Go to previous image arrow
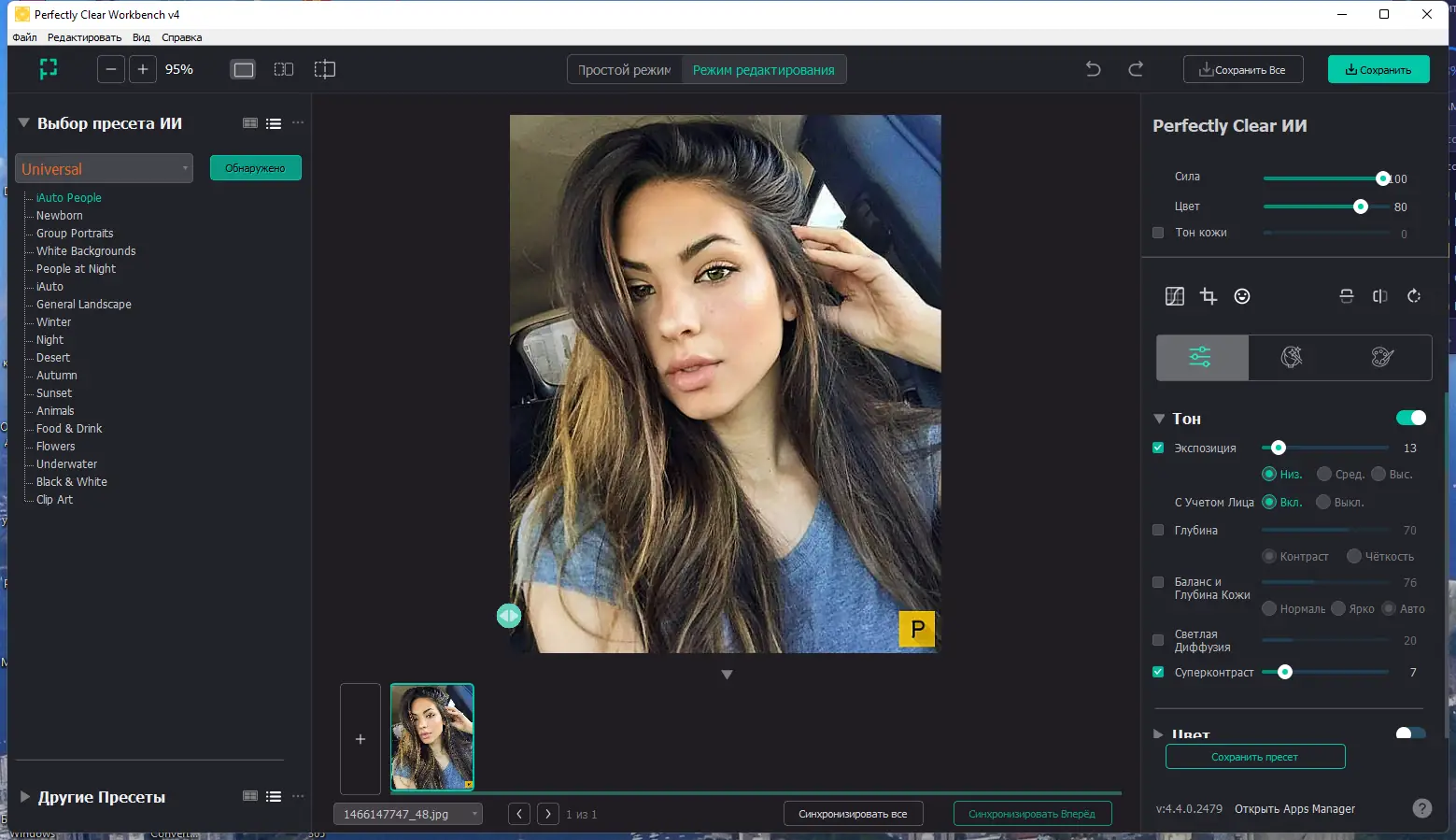Image resolution: width=1456 pixels, height=840 pixels. [x=519, y=814]
